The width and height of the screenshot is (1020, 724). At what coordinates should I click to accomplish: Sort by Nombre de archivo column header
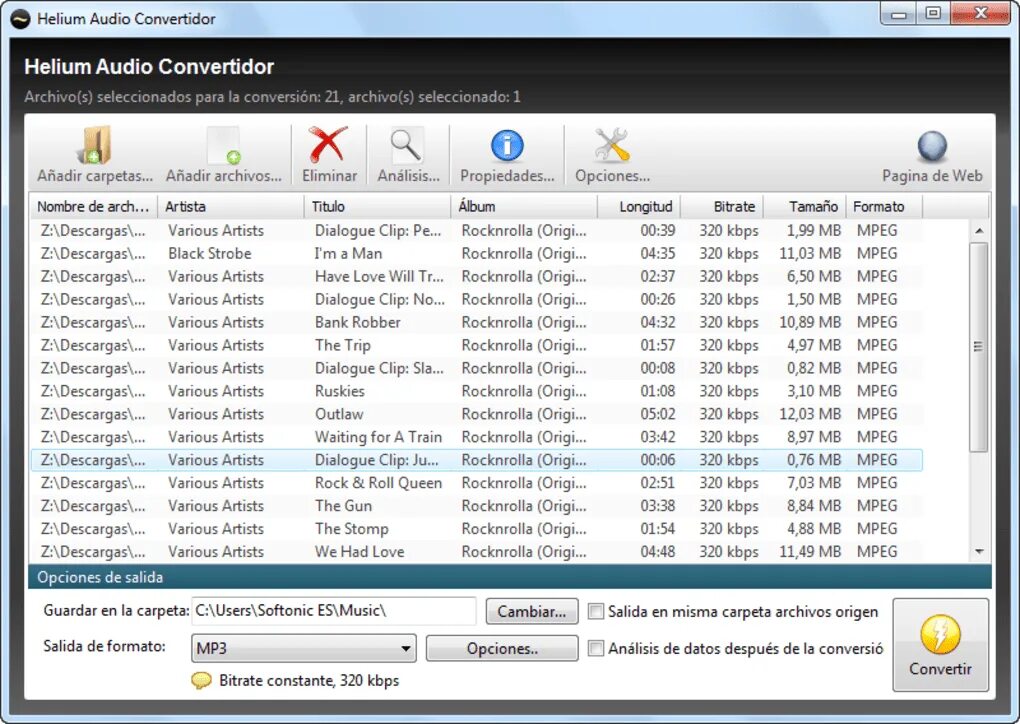[x=93, y=206]
